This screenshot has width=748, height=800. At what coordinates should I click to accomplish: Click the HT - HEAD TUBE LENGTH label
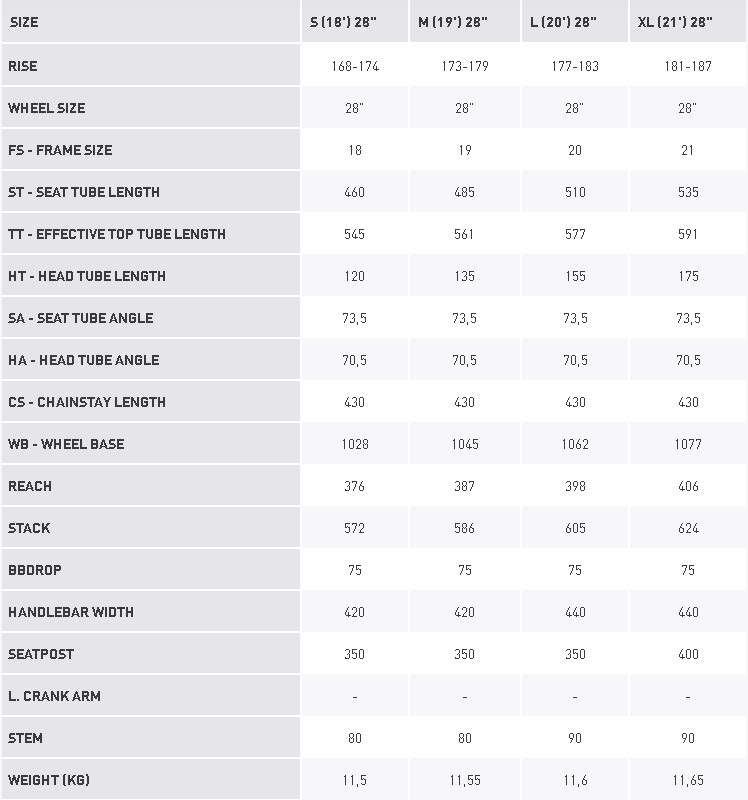tap(87, 276)
